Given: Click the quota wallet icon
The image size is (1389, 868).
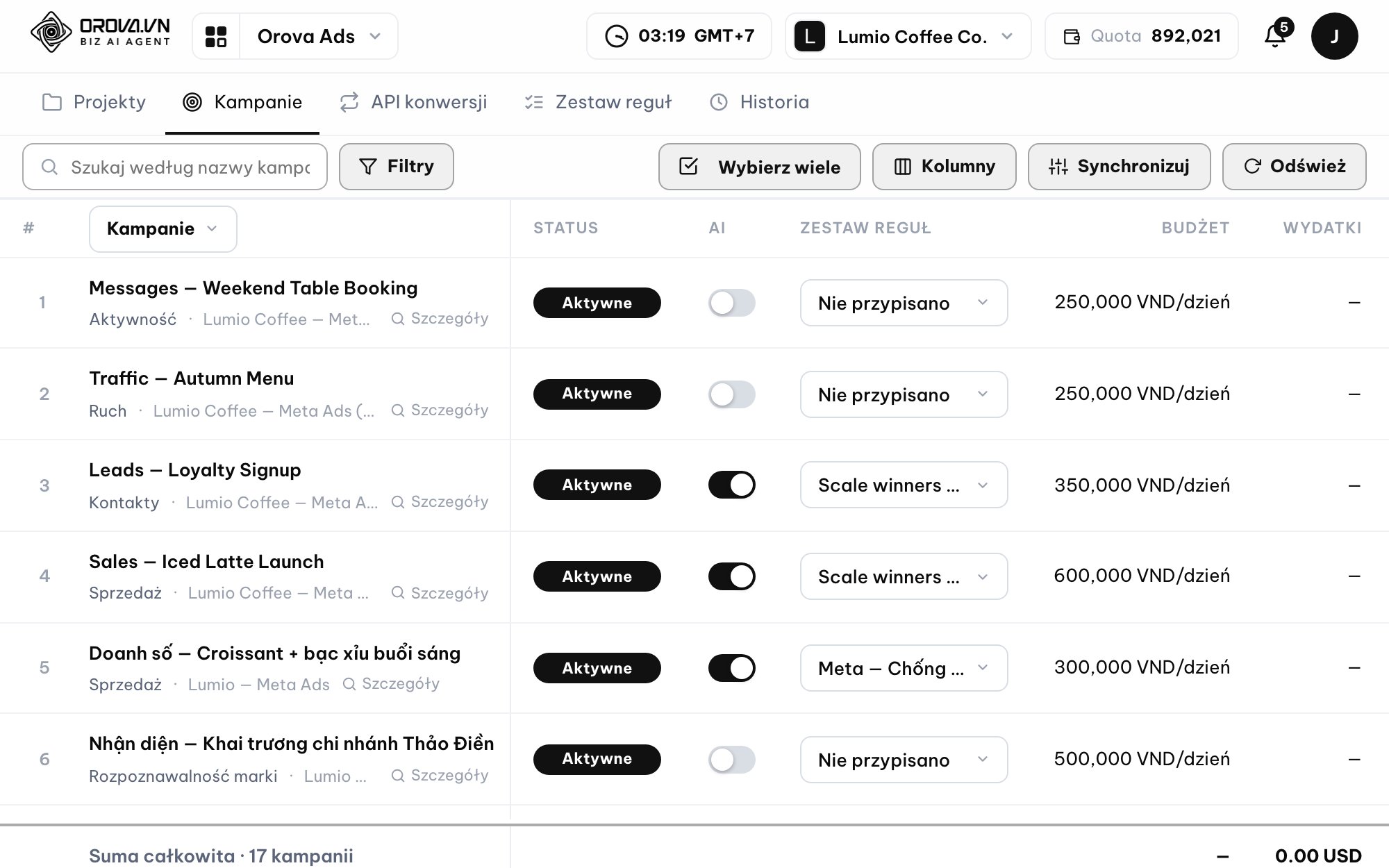Looking at the screenshot, I should (x=1072, y=37).
